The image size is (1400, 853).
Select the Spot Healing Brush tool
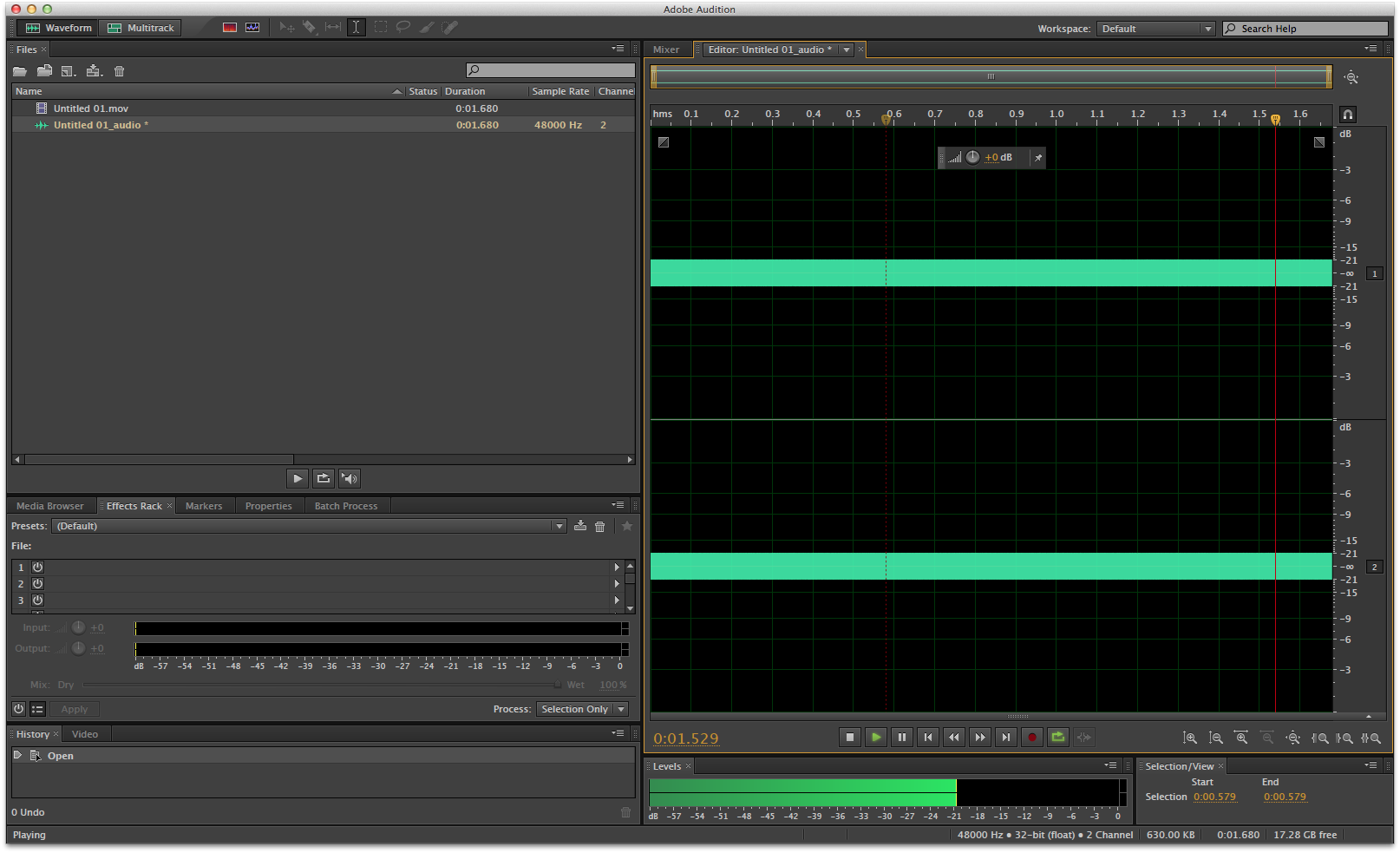pos(449,28)
